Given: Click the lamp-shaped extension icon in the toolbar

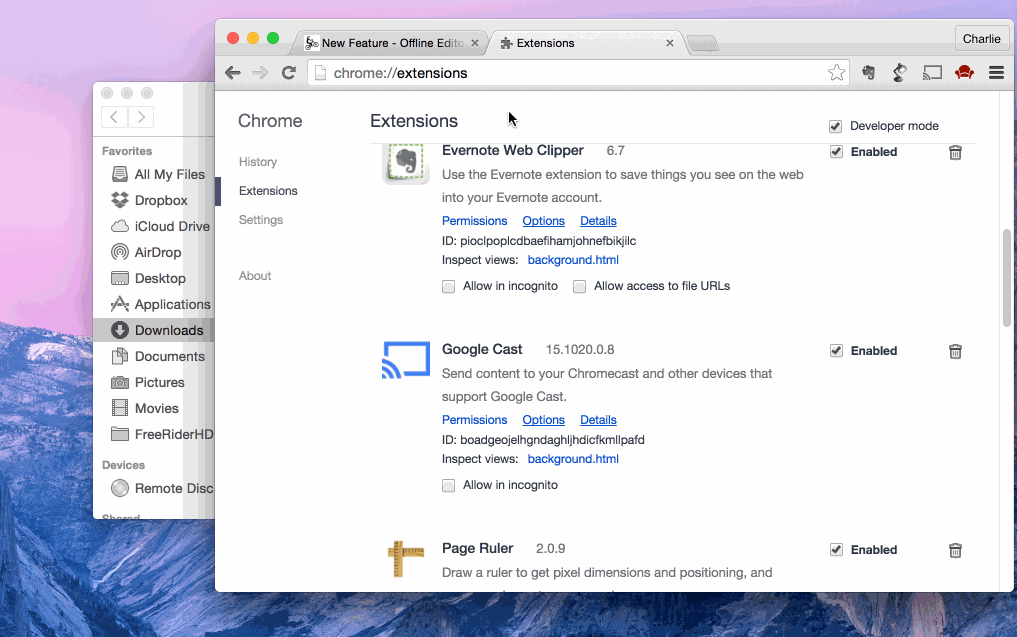Looking at the screenshot, I should [900, 73].
